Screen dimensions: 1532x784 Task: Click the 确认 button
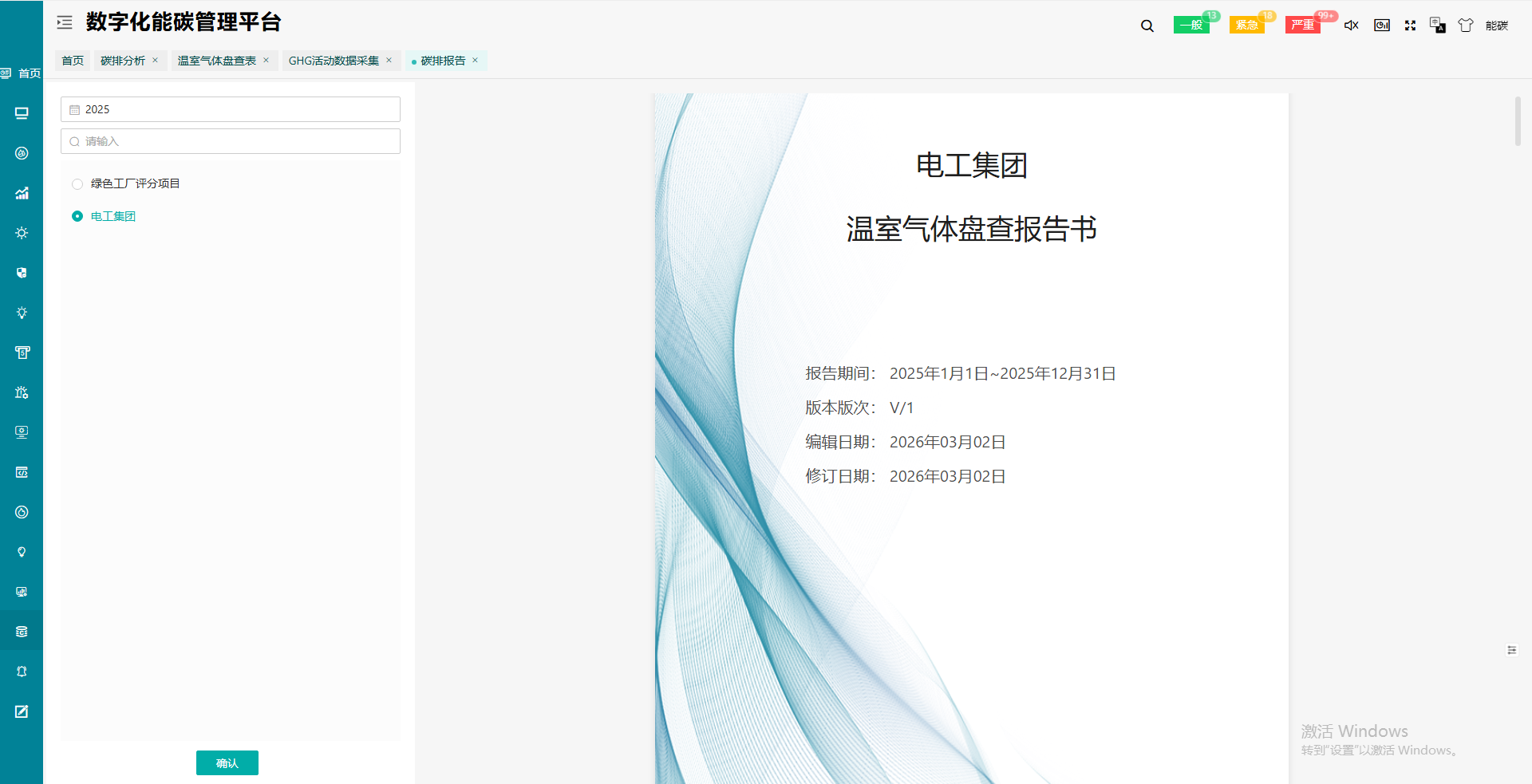[227, 763]
